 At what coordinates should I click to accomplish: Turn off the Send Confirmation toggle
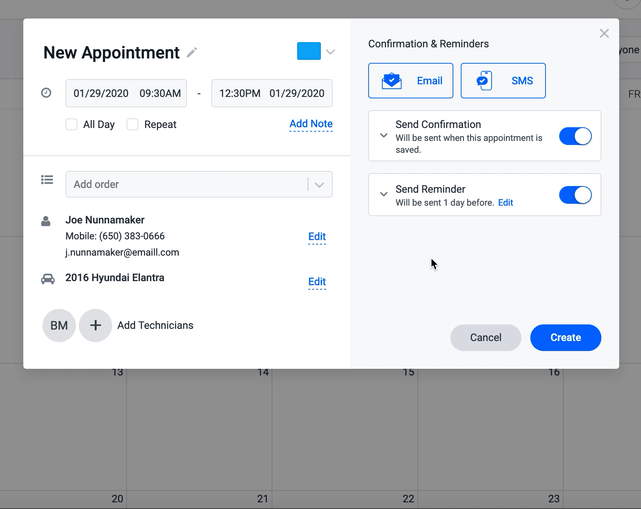pyautogui.click(x=575, y=136)
